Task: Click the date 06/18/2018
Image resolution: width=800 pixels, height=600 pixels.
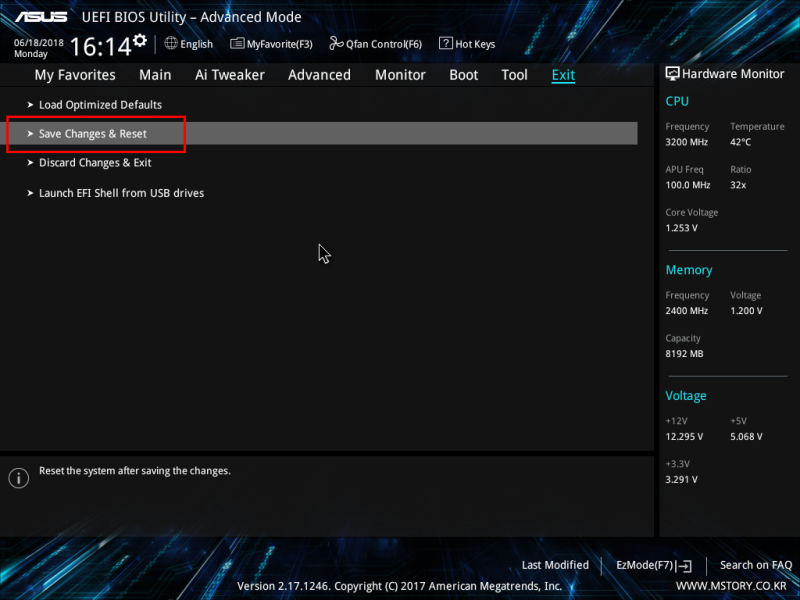Action: click(x=39, y=43)
